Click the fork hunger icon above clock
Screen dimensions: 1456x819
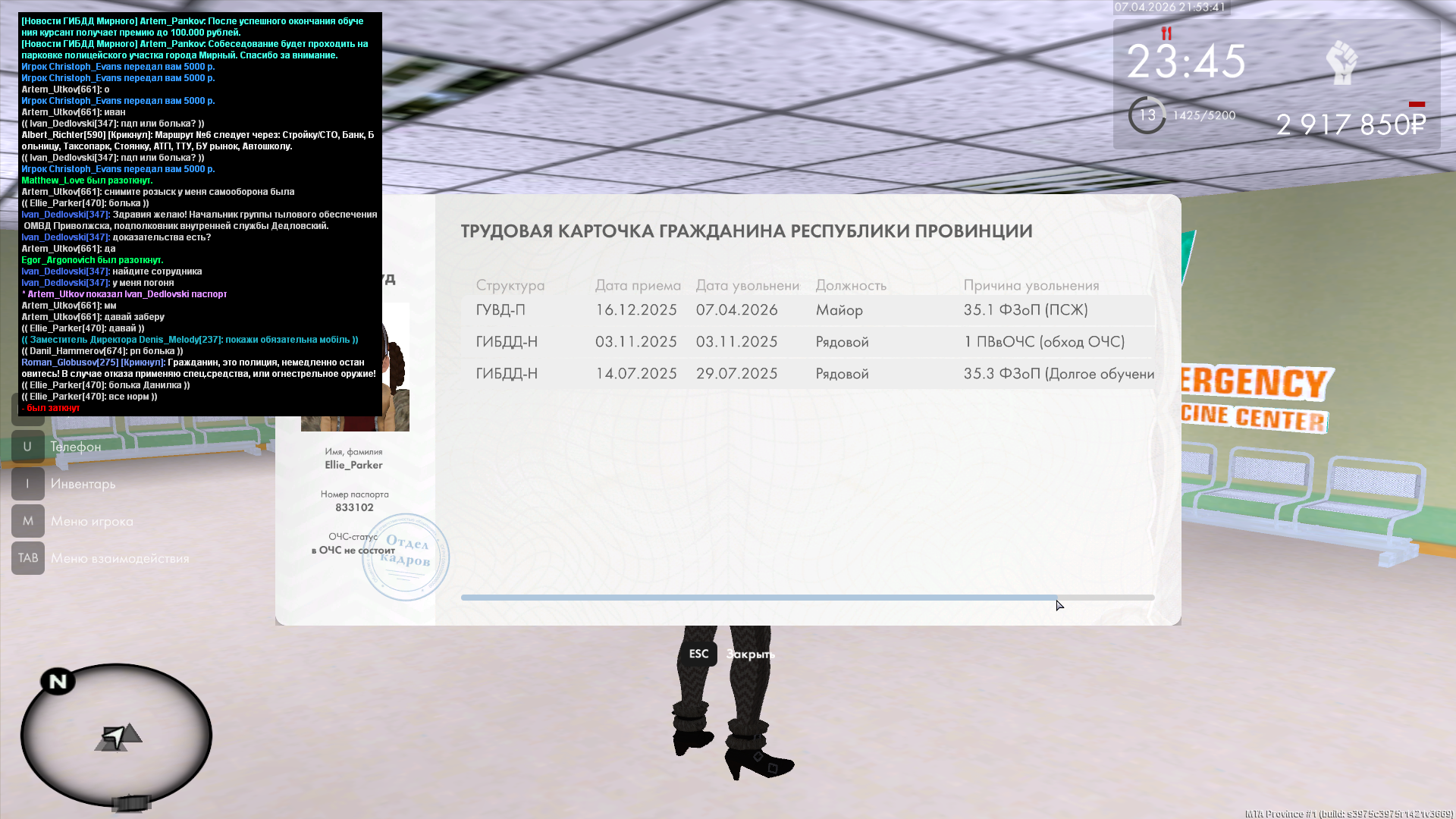click(x=1166, y=33)
